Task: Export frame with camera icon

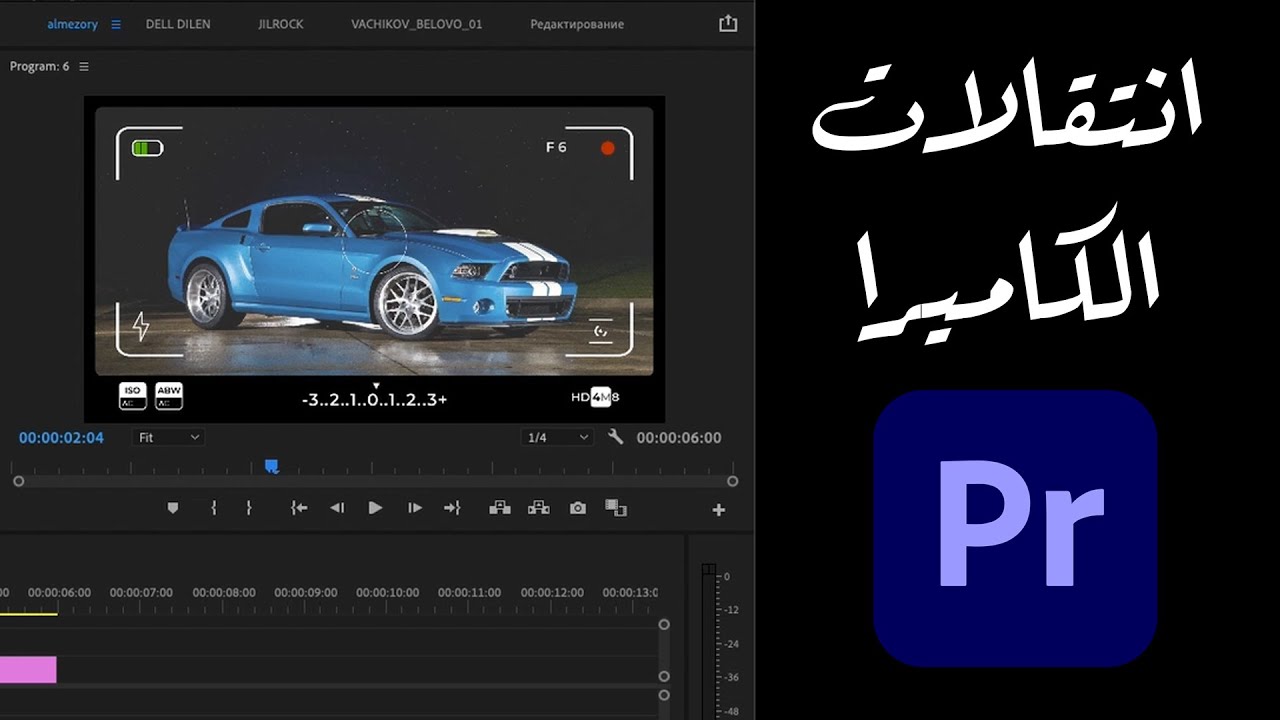Action: [x=578, y=508]
